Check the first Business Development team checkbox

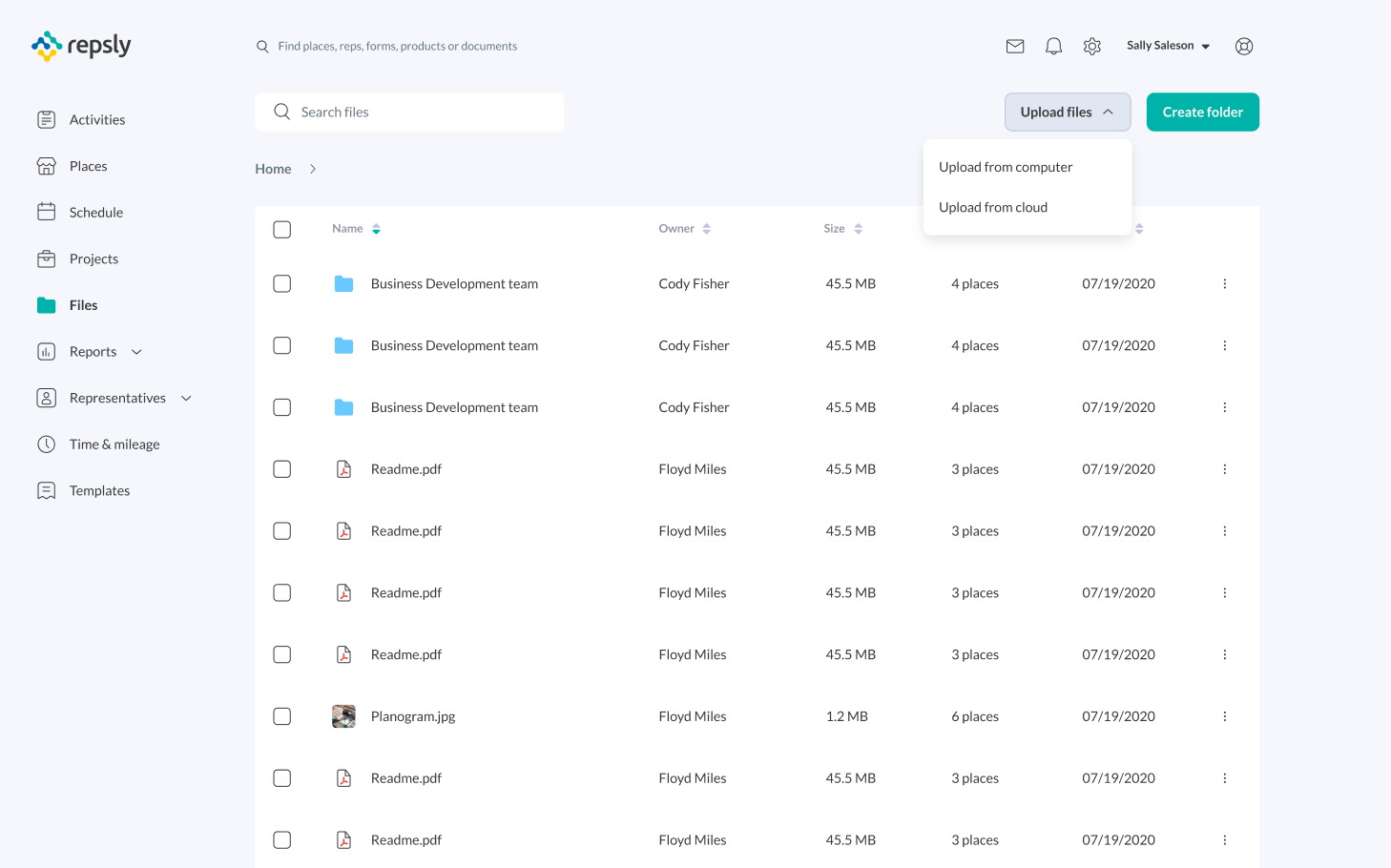pyautogui.click(x=282, y=283)
